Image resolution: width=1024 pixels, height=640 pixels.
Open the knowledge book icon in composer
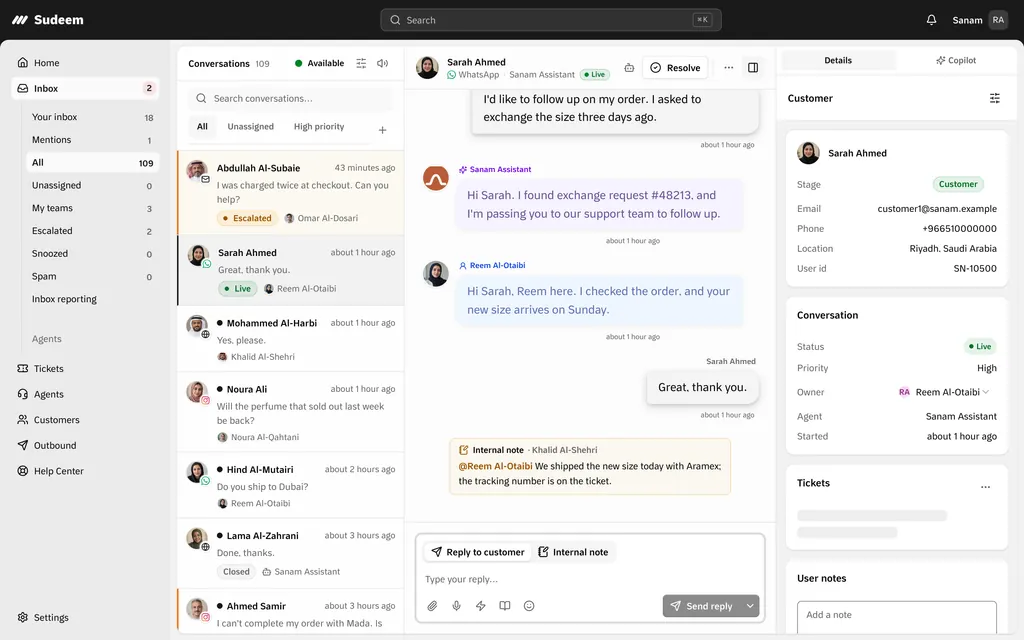pyautogui.click(x=505, y=606)
